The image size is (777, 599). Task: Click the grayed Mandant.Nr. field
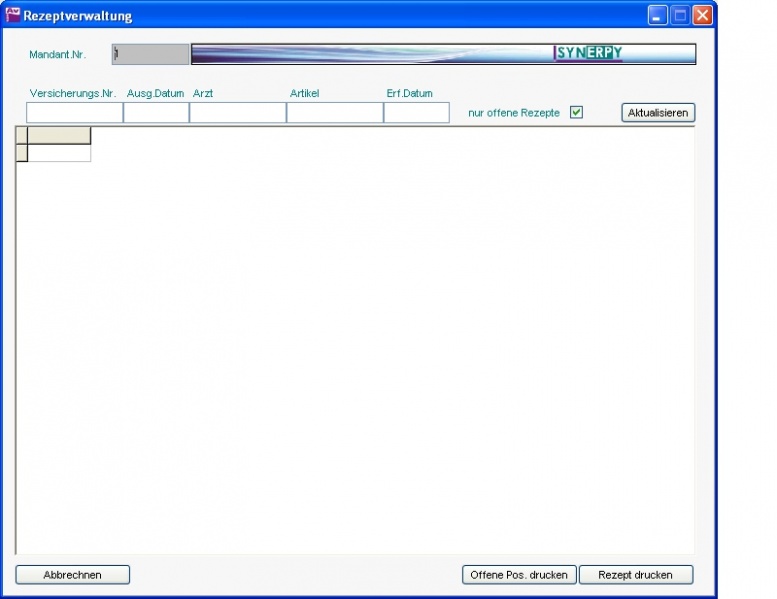(x=150, y=54)
